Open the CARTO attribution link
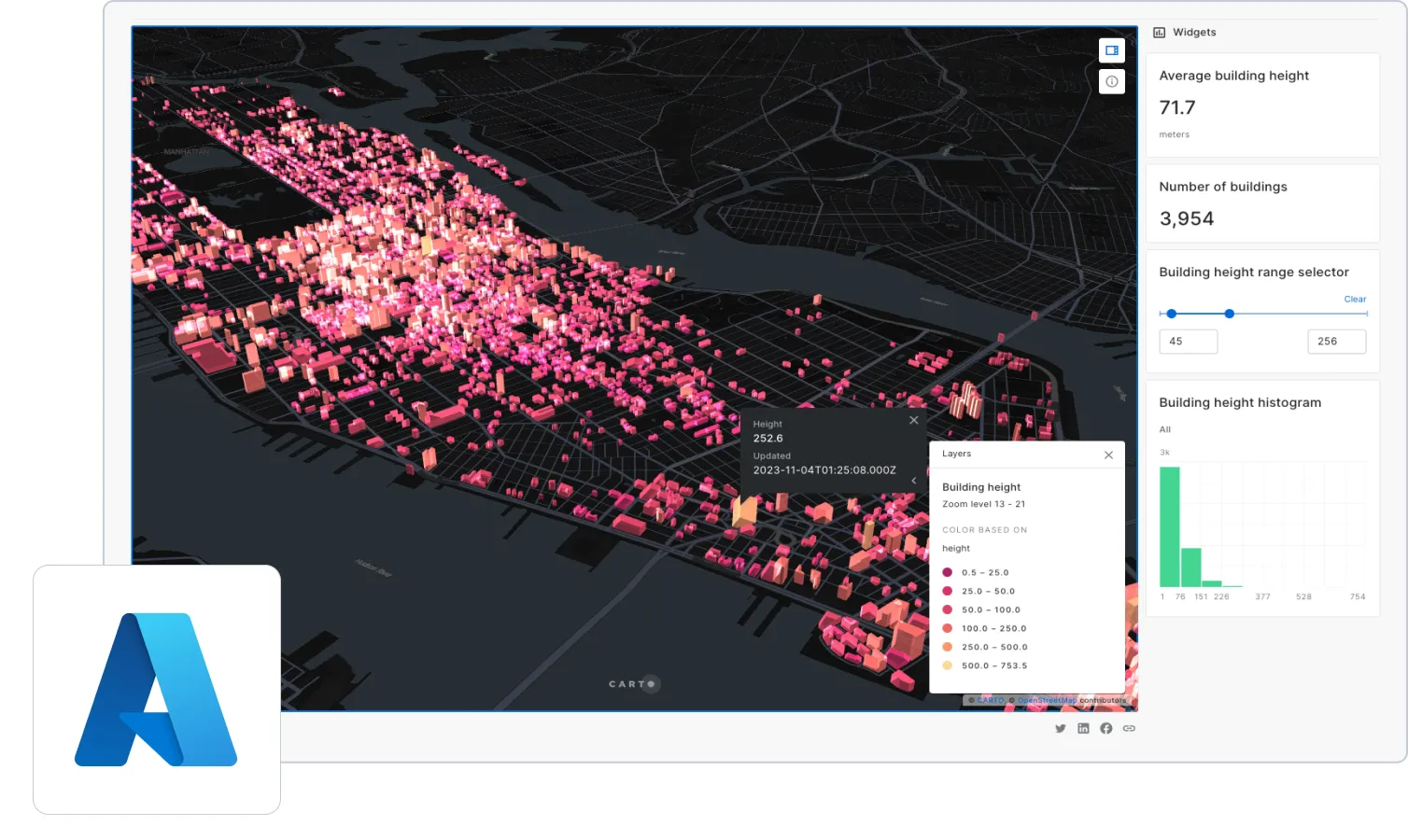 click(990, 700)
